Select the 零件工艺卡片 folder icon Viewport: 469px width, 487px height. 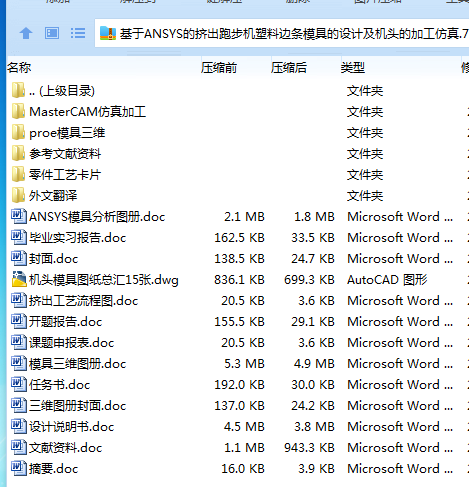click(18, 174)
